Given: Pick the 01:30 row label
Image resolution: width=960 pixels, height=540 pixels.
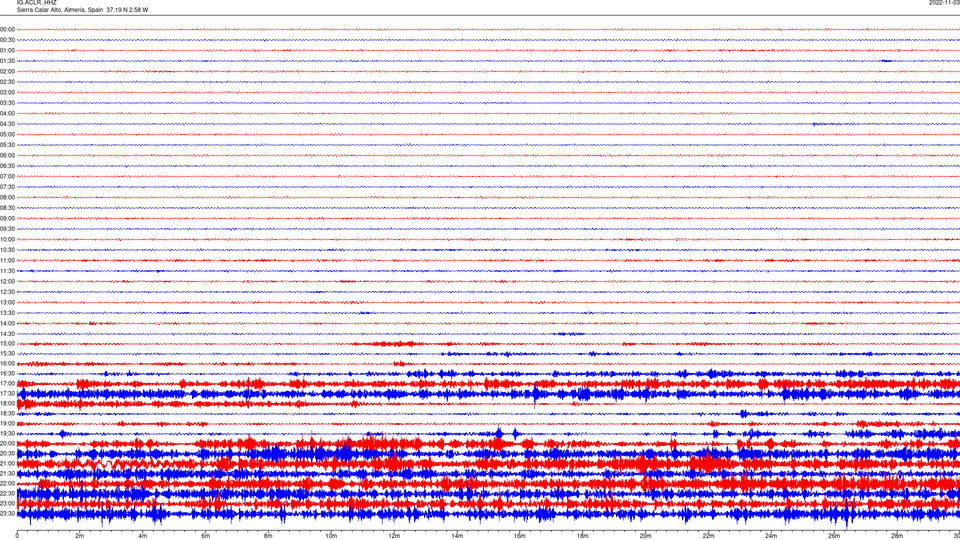Looking at the screenshot, I should 7,61.
